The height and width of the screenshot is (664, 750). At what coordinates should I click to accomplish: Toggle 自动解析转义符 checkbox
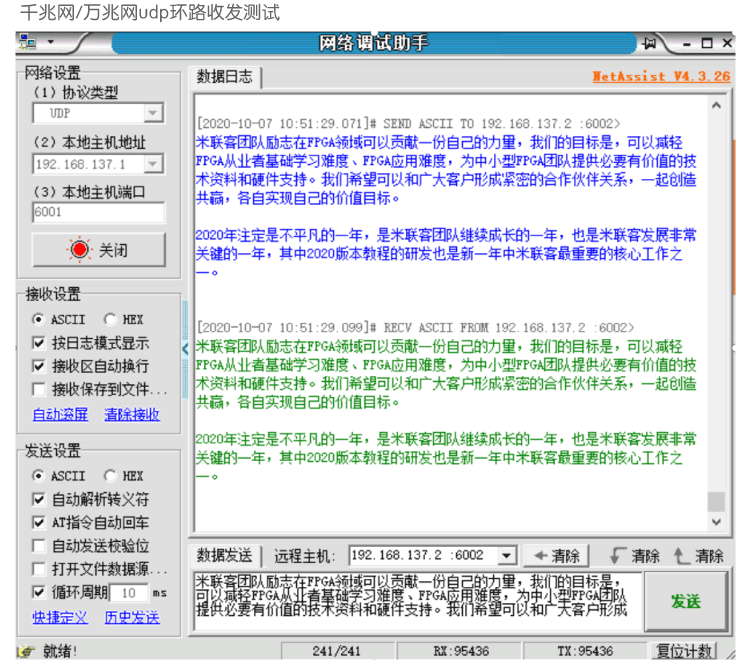tap(91, 499)
